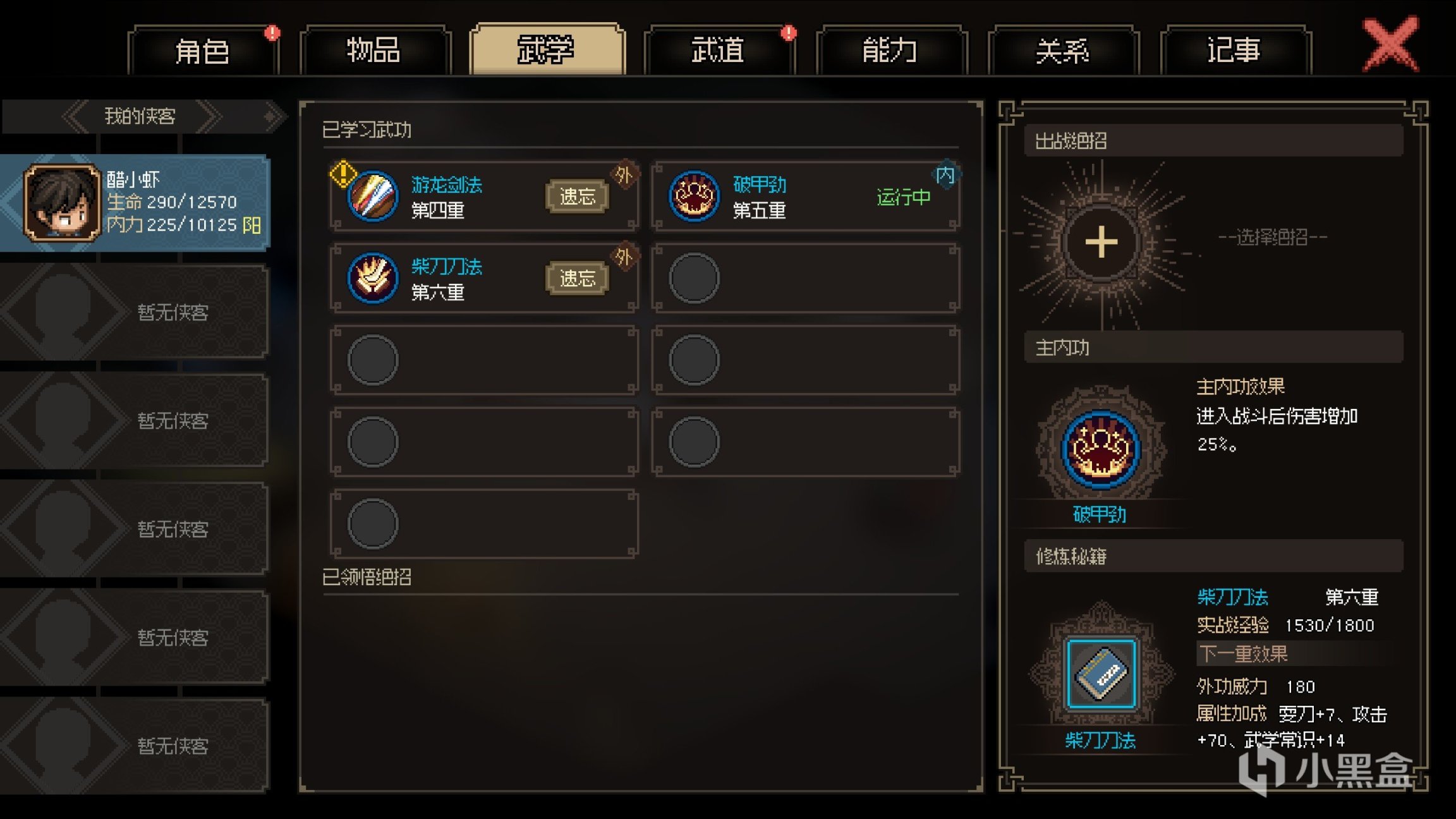Add a battle ultimate via plus icon
The width and height of the screenshot is (1456, 819).
[x=1101, y=242]
